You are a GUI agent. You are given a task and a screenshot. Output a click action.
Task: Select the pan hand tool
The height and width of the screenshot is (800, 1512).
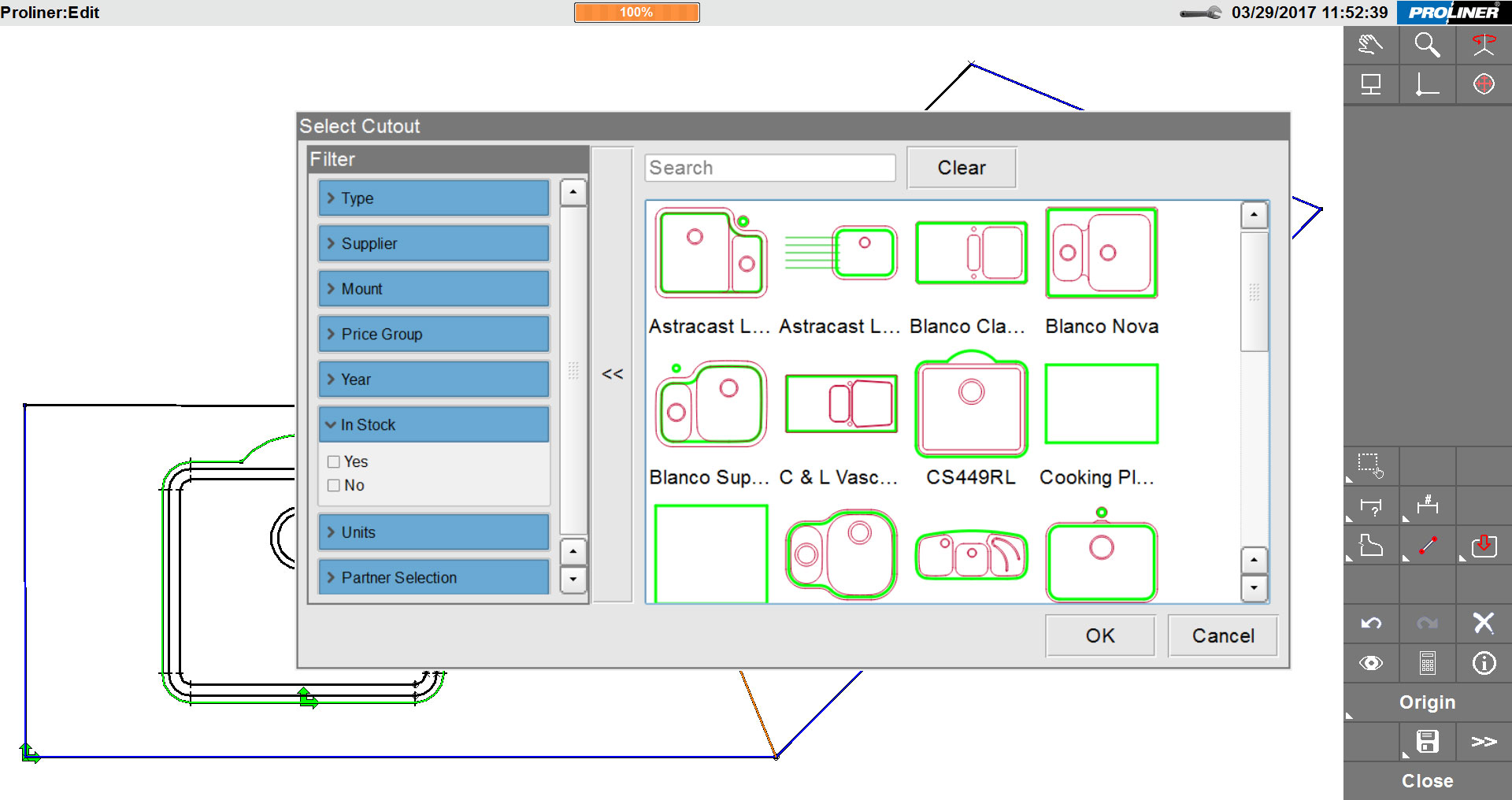point(1370,45)
